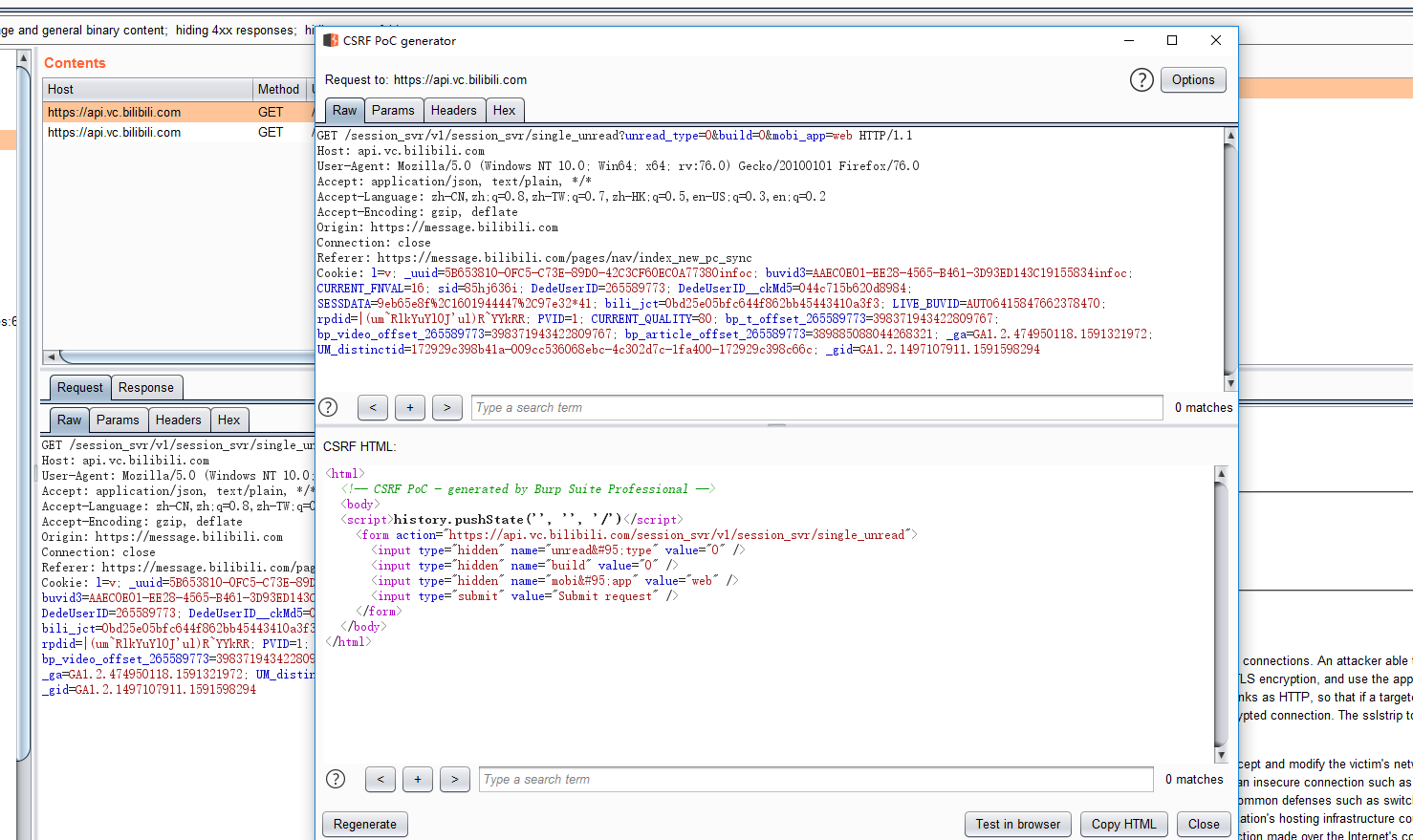
Task: Open Hex tab in CSRF PoC generator
Action: point(505,111)
